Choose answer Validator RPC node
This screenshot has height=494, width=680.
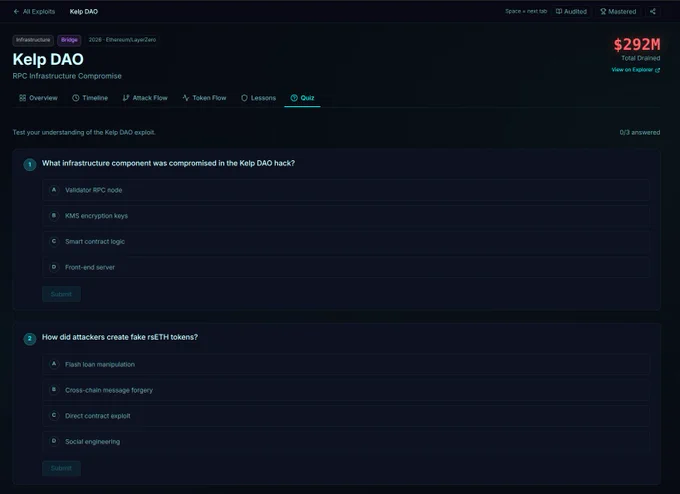(346, 190)
